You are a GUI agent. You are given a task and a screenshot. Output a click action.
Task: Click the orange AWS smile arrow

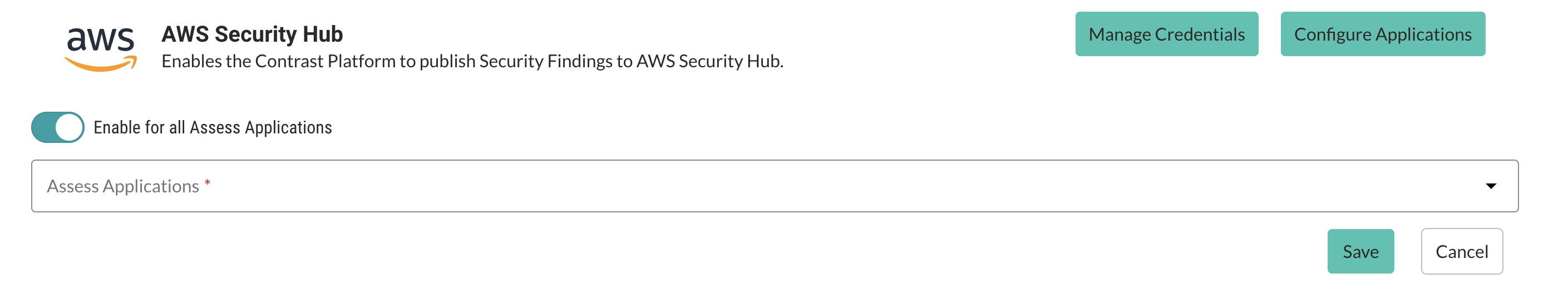coord(101,64)
